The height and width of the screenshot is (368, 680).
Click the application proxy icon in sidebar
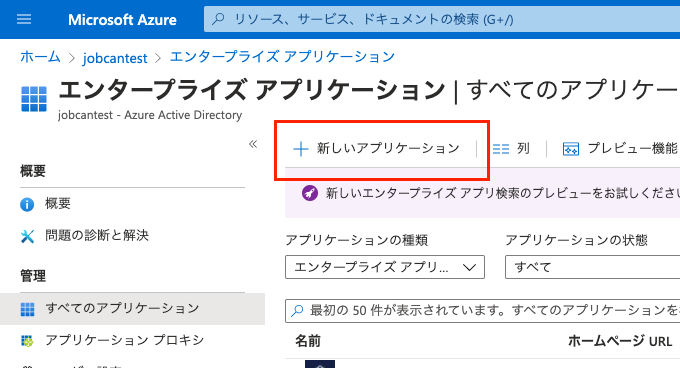[x=27, y=341]
